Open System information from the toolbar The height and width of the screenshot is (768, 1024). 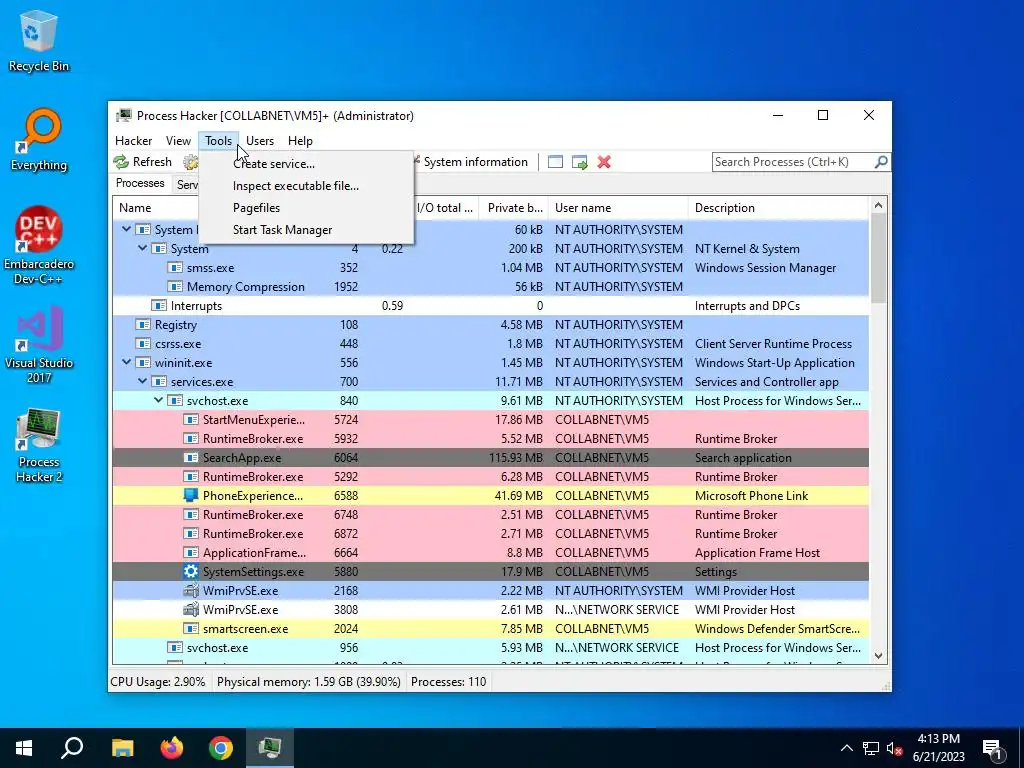[471, 162]
